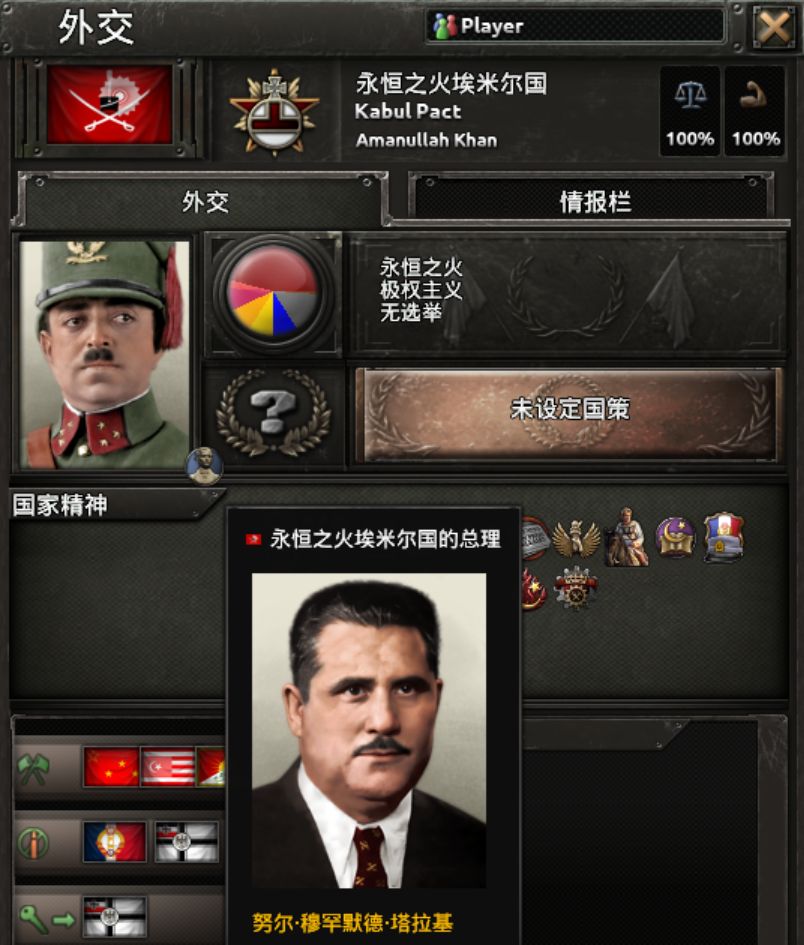Select the Chinese red flag
Image resolution: width=804 pixels, height=945 pixels.
click(111, 767)
